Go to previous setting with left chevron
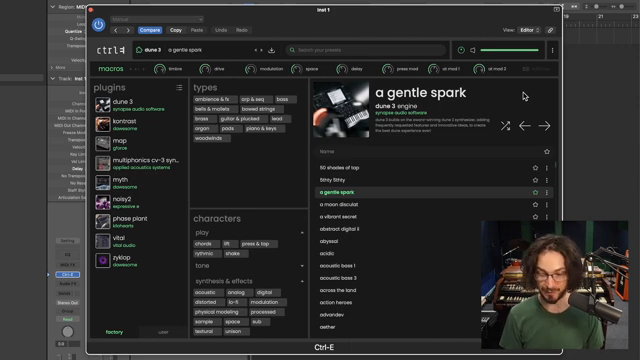The height and width of the screenshot is (360, 640). tap(116, 30)
